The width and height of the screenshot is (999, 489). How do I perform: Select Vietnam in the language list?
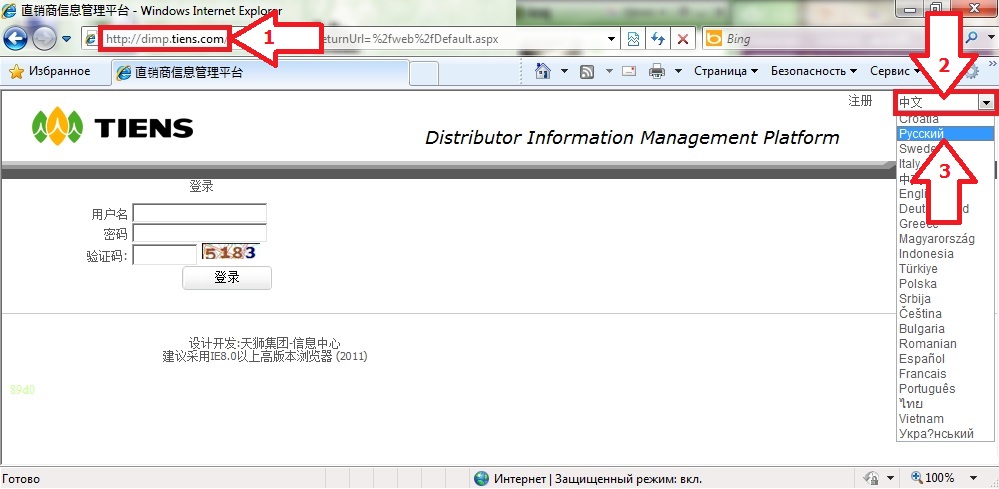point(945,418)
